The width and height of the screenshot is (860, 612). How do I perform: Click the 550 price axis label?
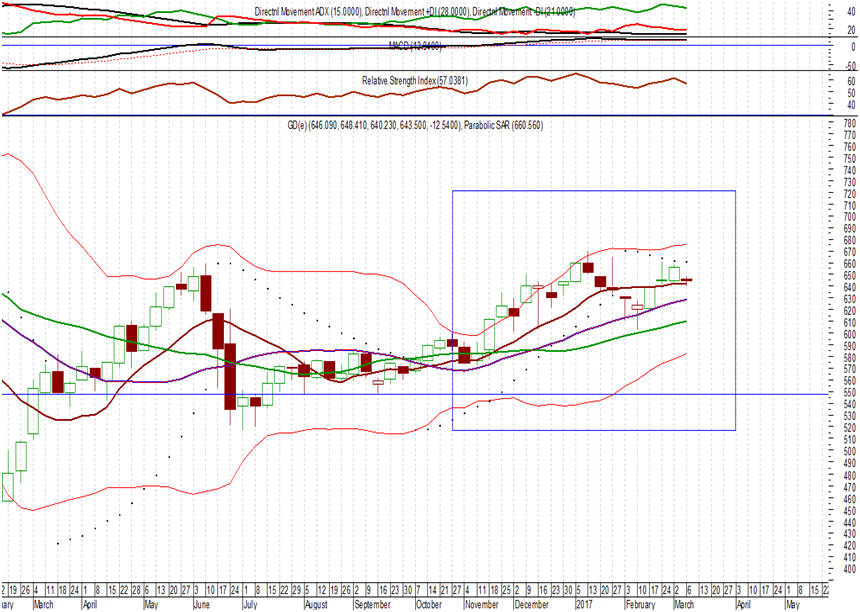pos(849,393)
